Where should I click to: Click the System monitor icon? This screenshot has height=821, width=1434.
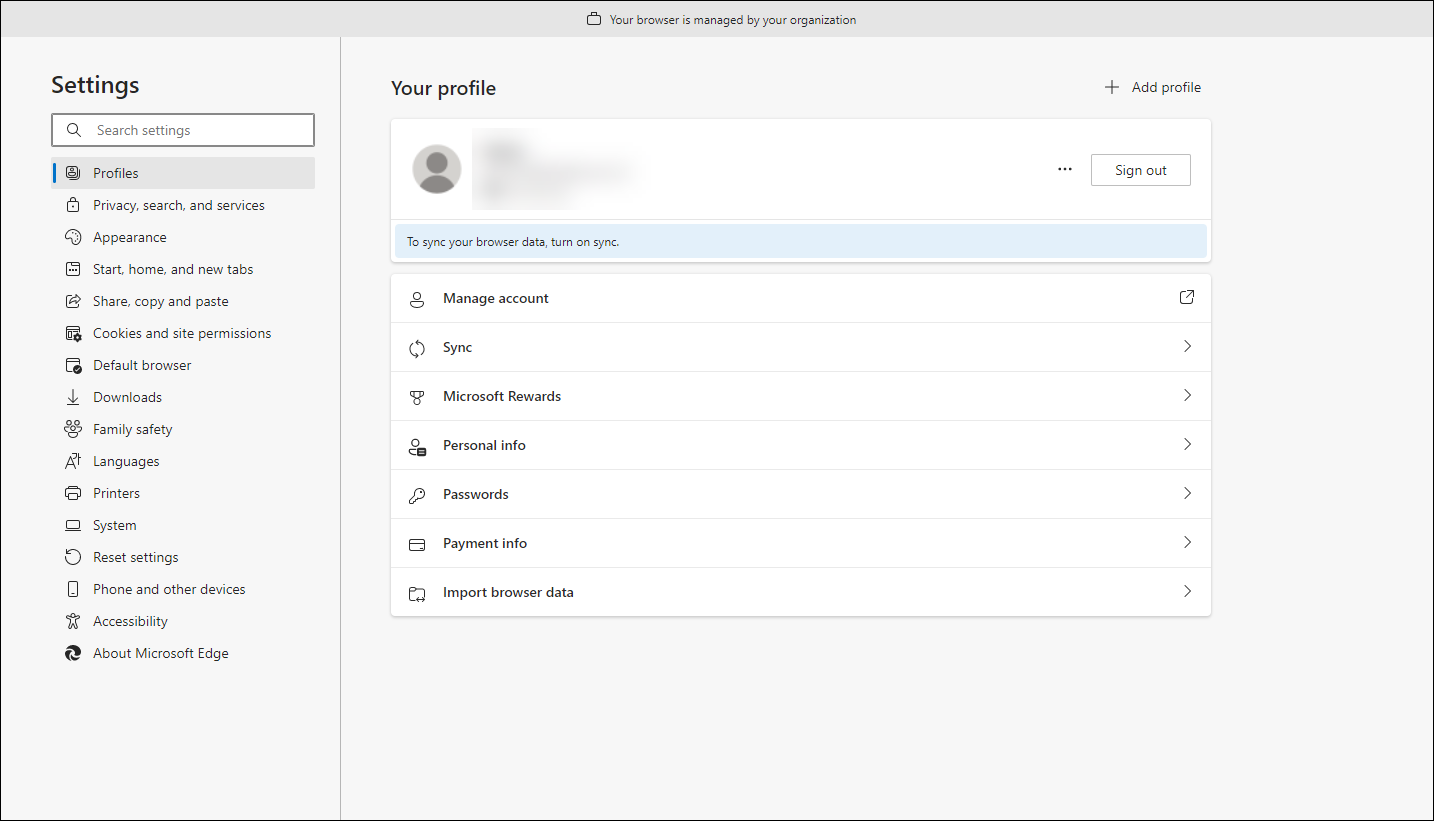[x=73, y=525]
